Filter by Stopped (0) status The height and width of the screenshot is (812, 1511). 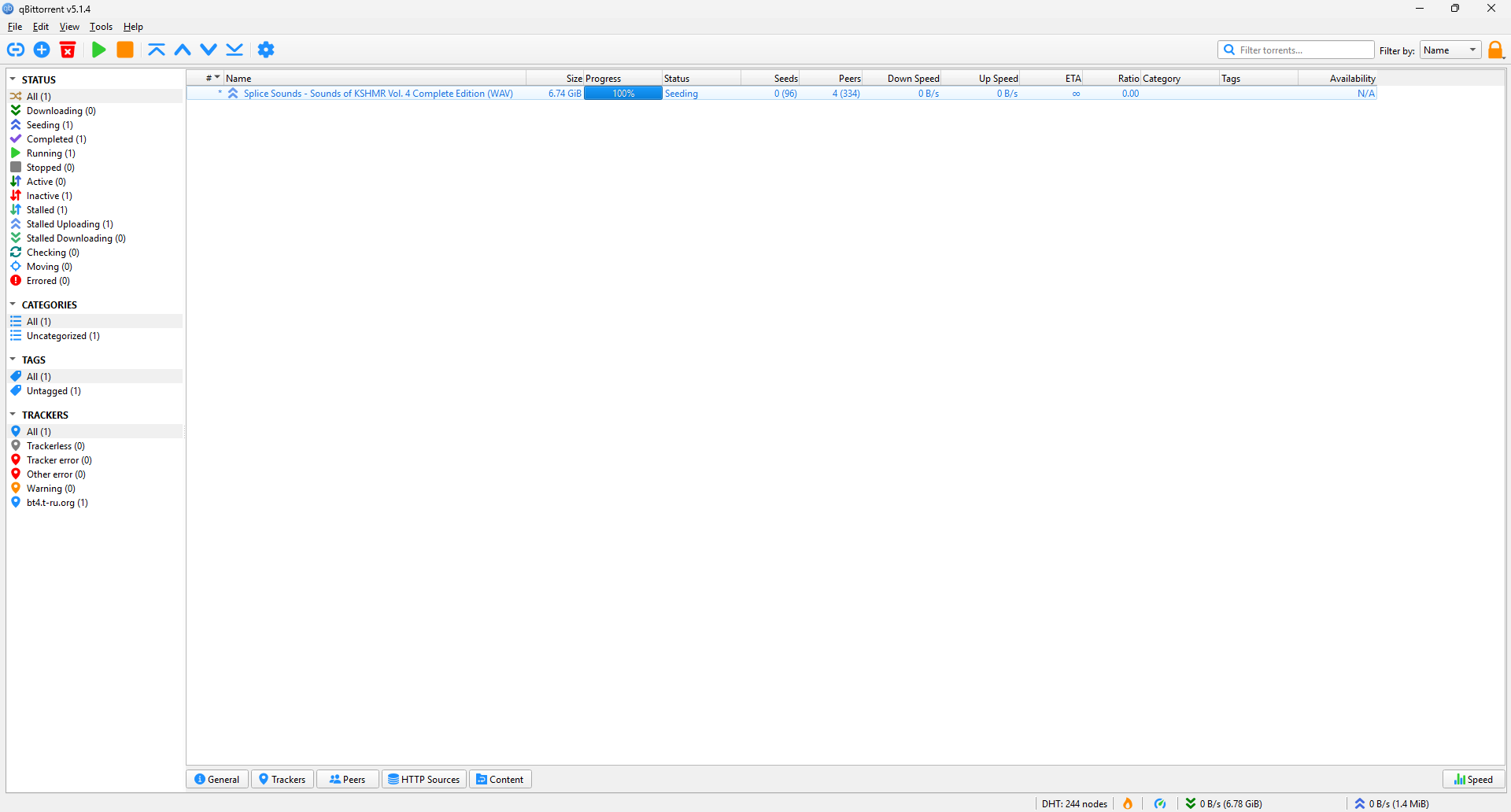coord(50,168)
